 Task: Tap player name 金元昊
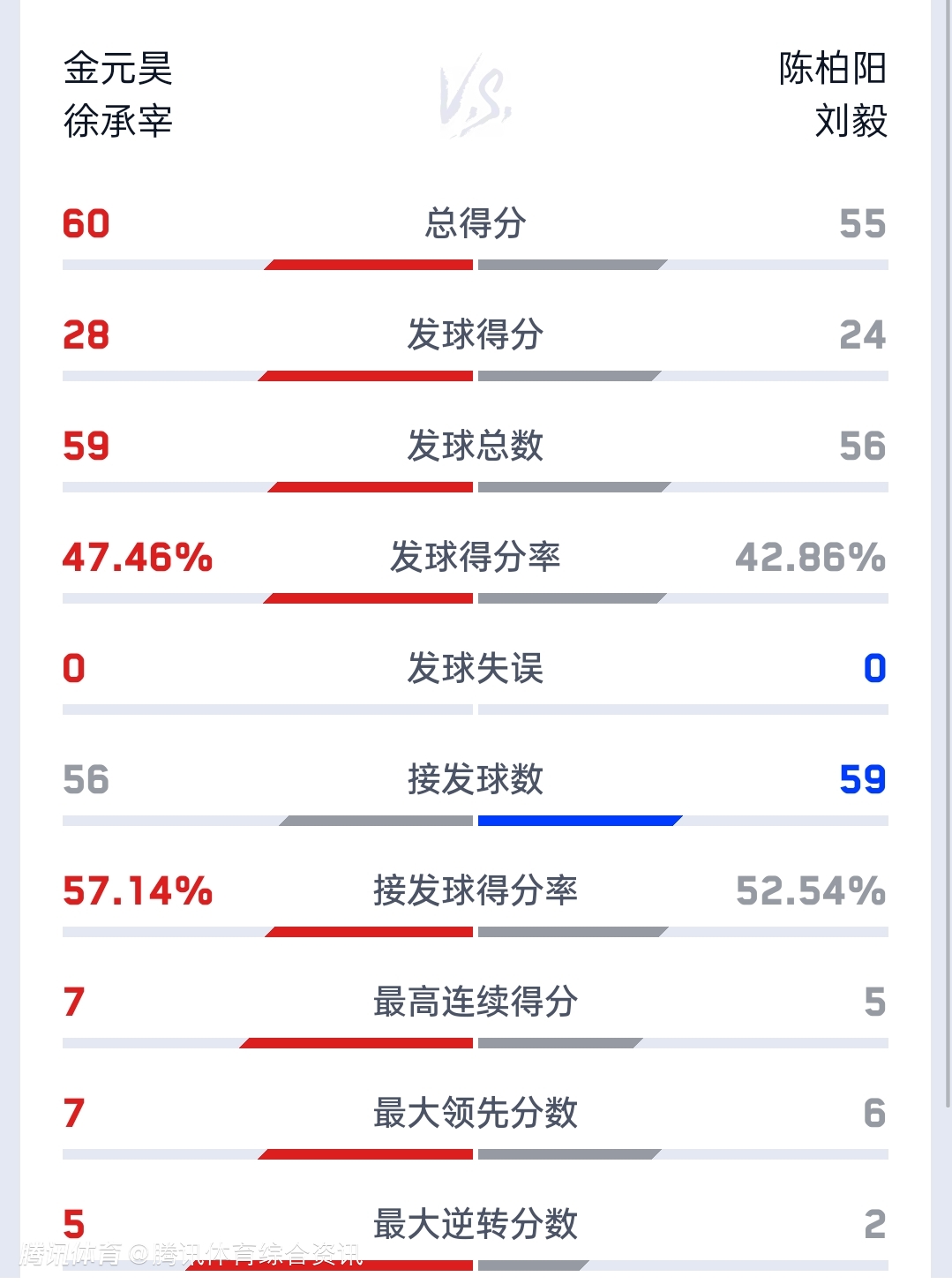117,69
